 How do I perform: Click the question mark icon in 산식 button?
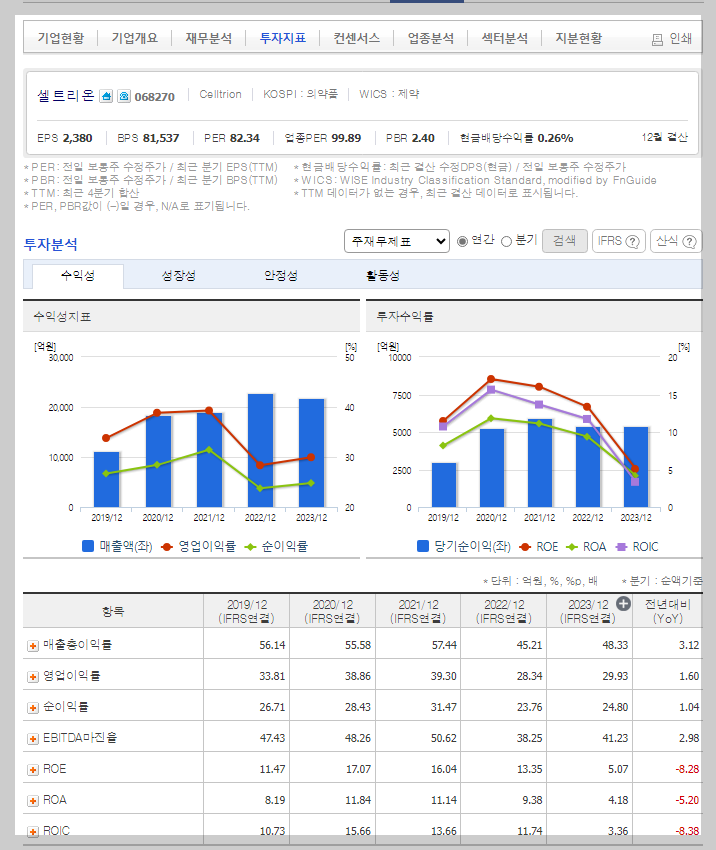tap(689, 242)
